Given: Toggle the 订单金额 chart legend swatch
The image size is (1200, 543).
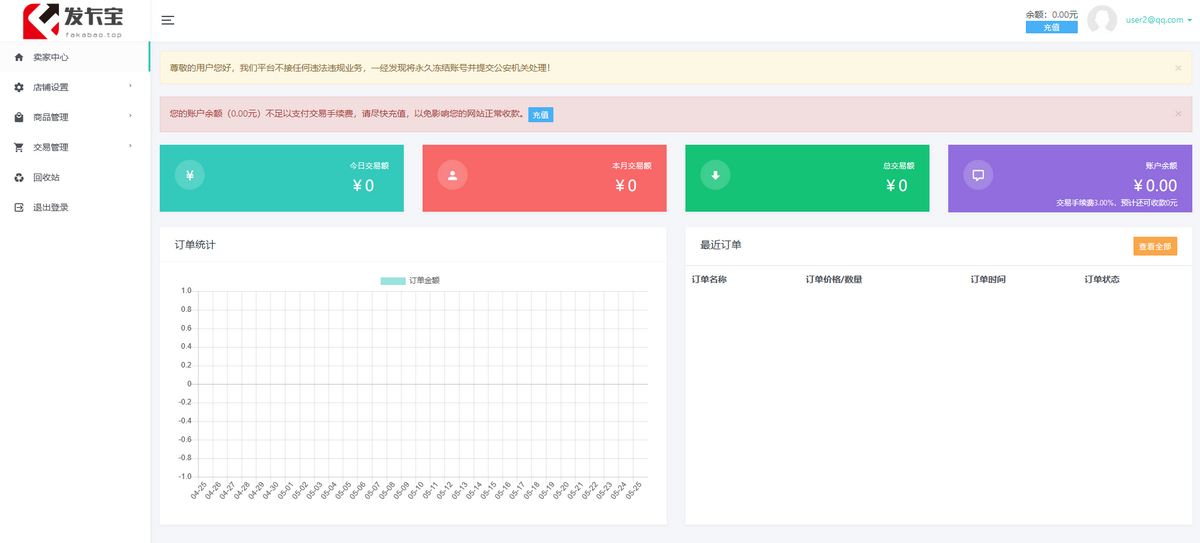Looking at the screenshot, I should [x=392, y=281].
